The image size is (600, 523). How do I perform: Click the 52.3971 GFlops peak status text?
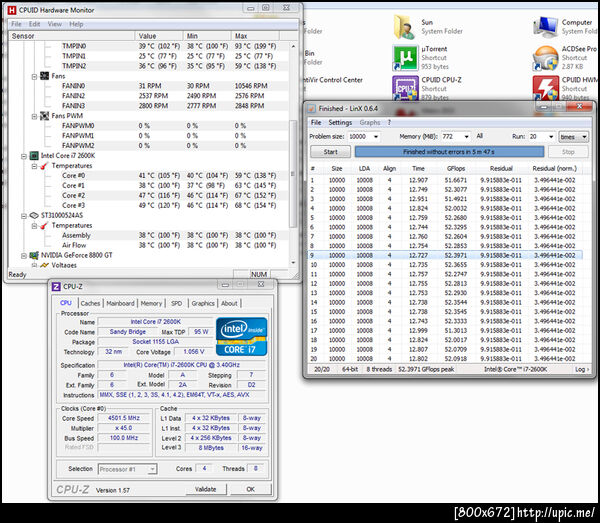426,369
